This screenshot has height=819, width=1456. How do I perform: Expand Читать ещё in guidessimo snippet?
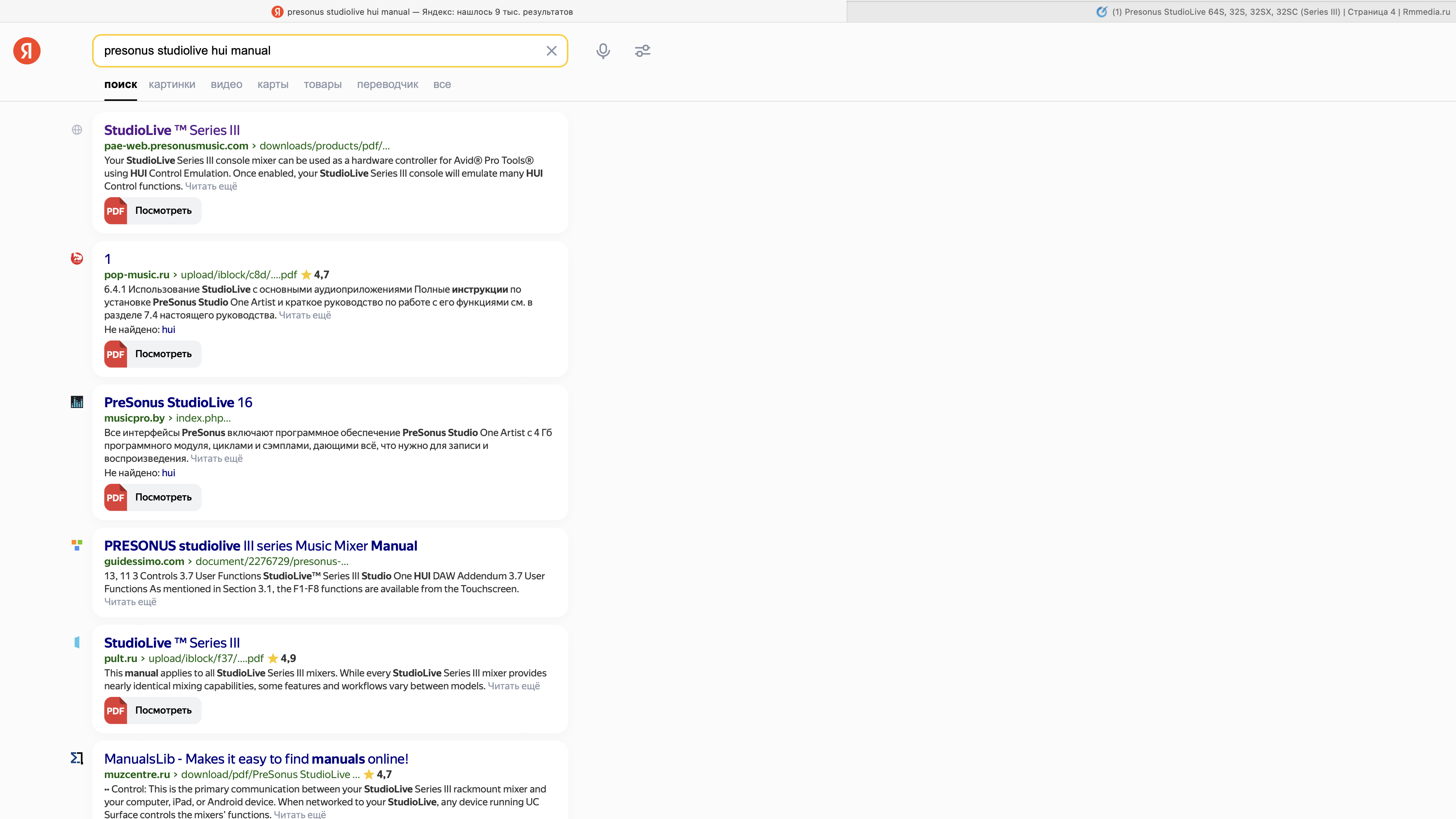pos(130,602)
